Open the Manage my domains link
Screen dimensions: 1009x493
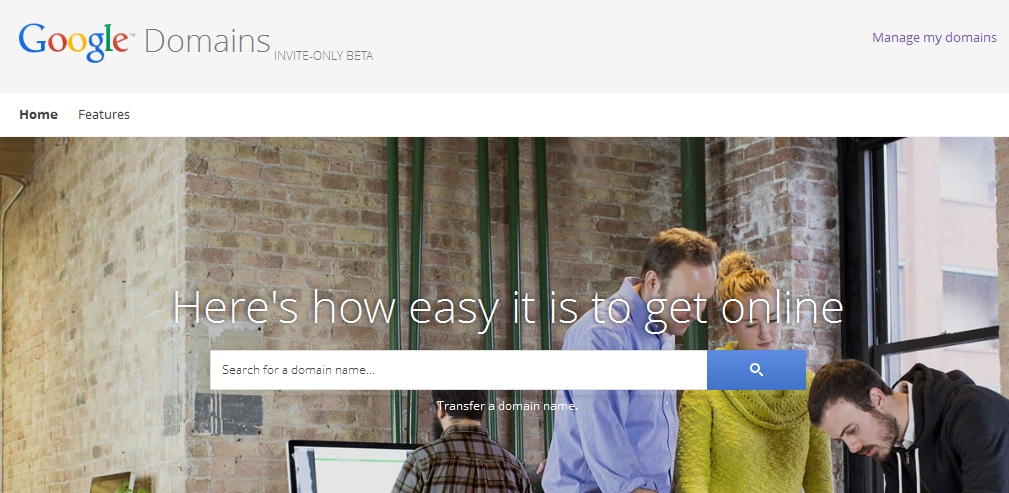934,38
